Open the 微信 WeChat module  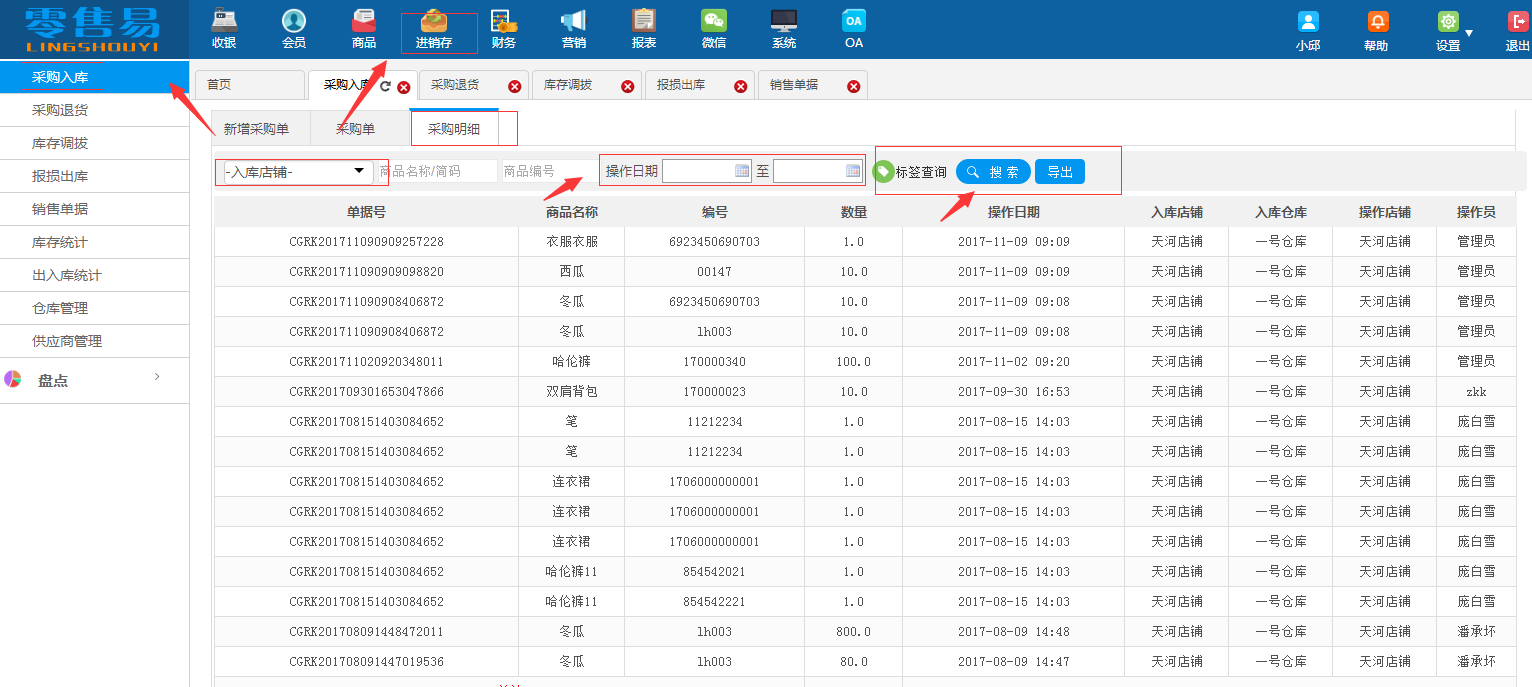point(713,29)
